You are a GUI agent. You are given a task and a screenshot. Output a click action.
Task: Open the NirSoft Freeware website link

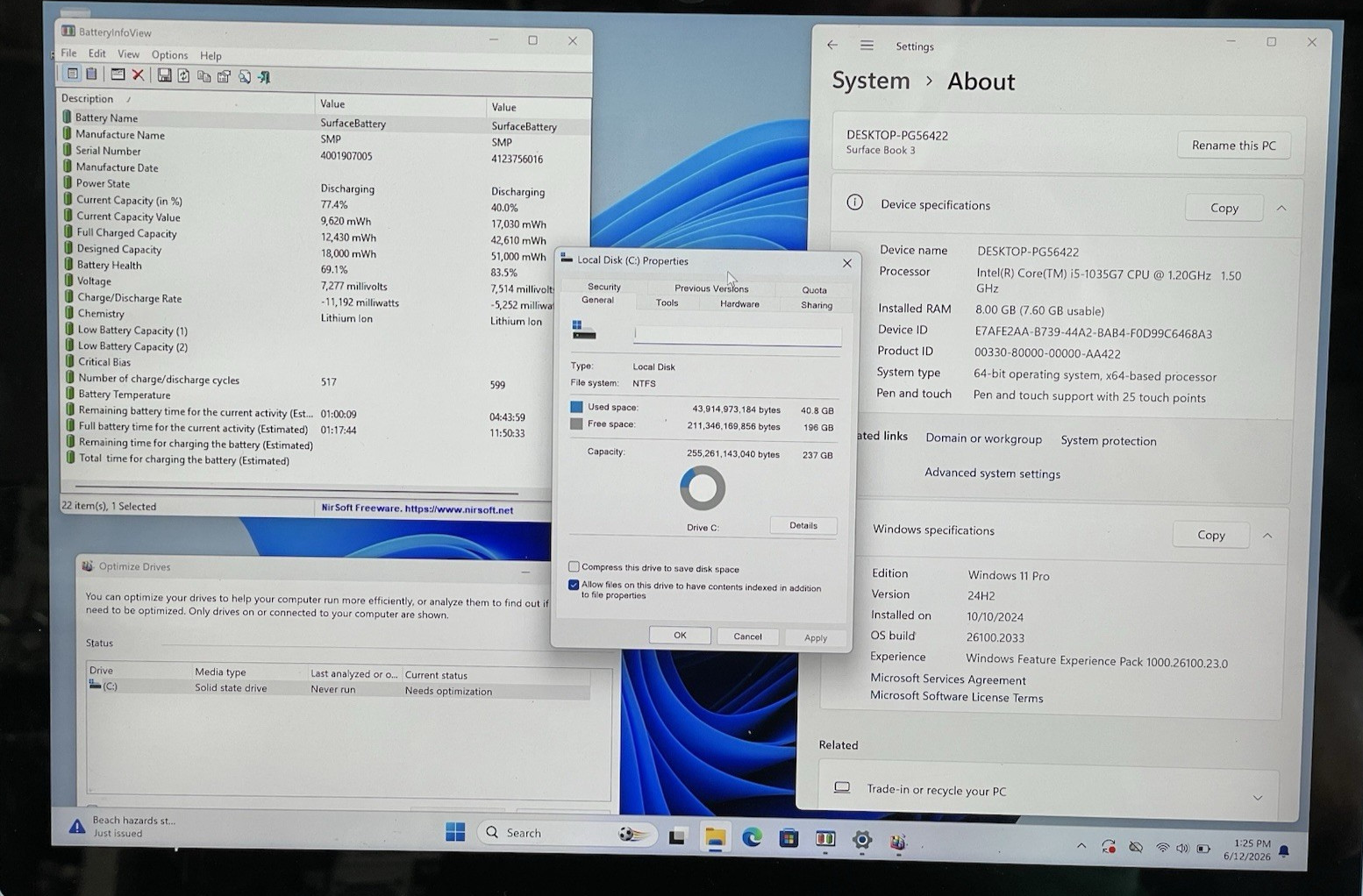tap(417, 508)
